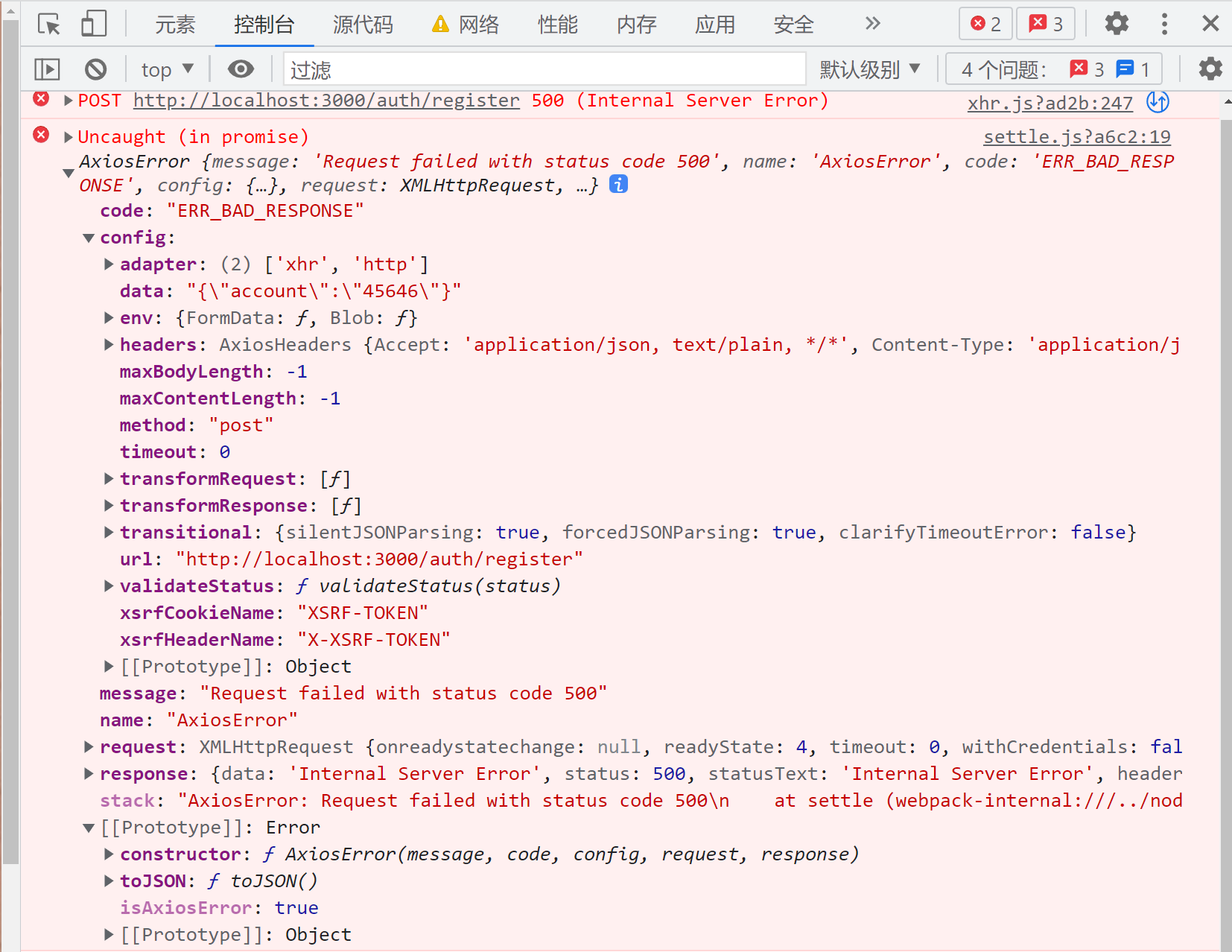Open the 默认级别 log level dropdown
This screenshot has width=1232, height=952.
pyautogui.click(x=870, y=69)
